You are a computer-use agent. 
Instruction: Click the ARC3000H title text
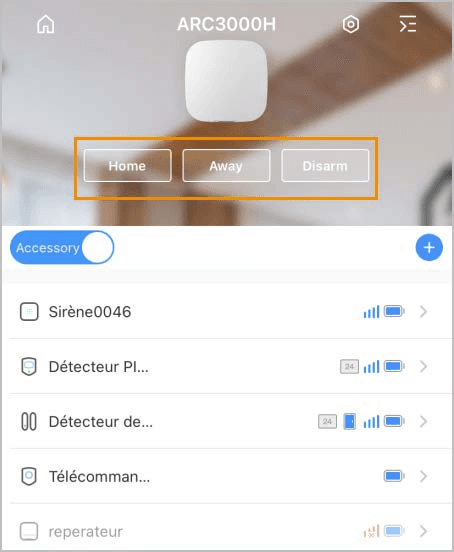(226, 24)
